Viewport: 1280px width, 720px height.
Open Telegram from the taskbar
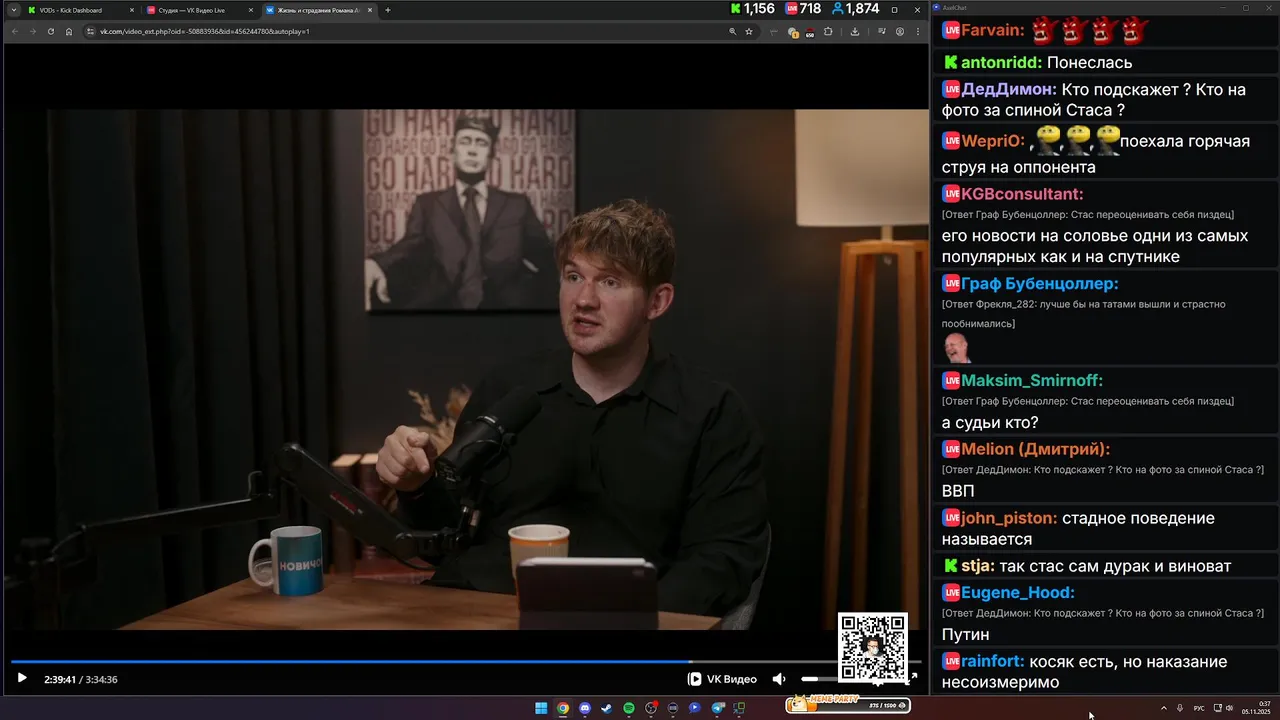[717, 708]
